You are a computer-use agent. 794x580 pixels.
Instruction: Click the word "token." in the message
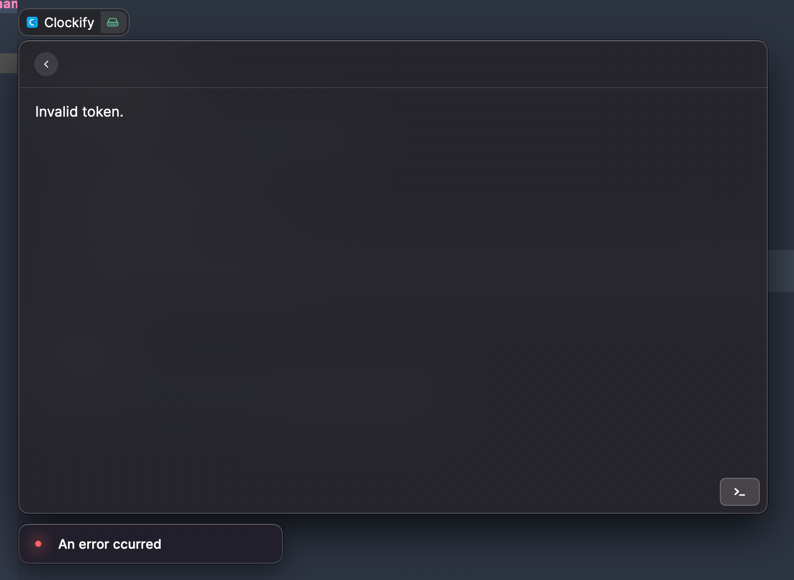pos(103,112)
